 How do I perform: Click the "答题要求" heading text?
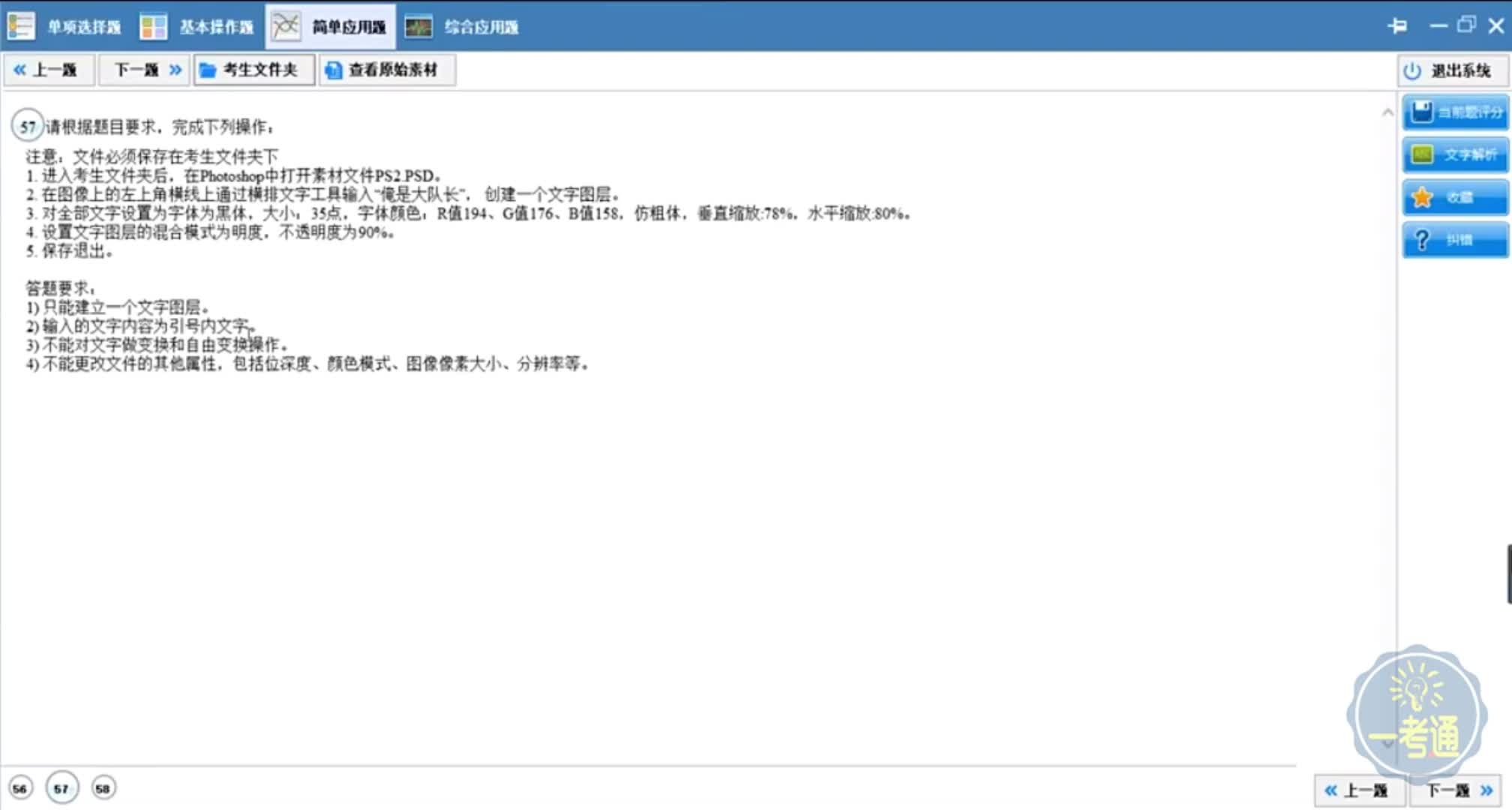(61, 288)
